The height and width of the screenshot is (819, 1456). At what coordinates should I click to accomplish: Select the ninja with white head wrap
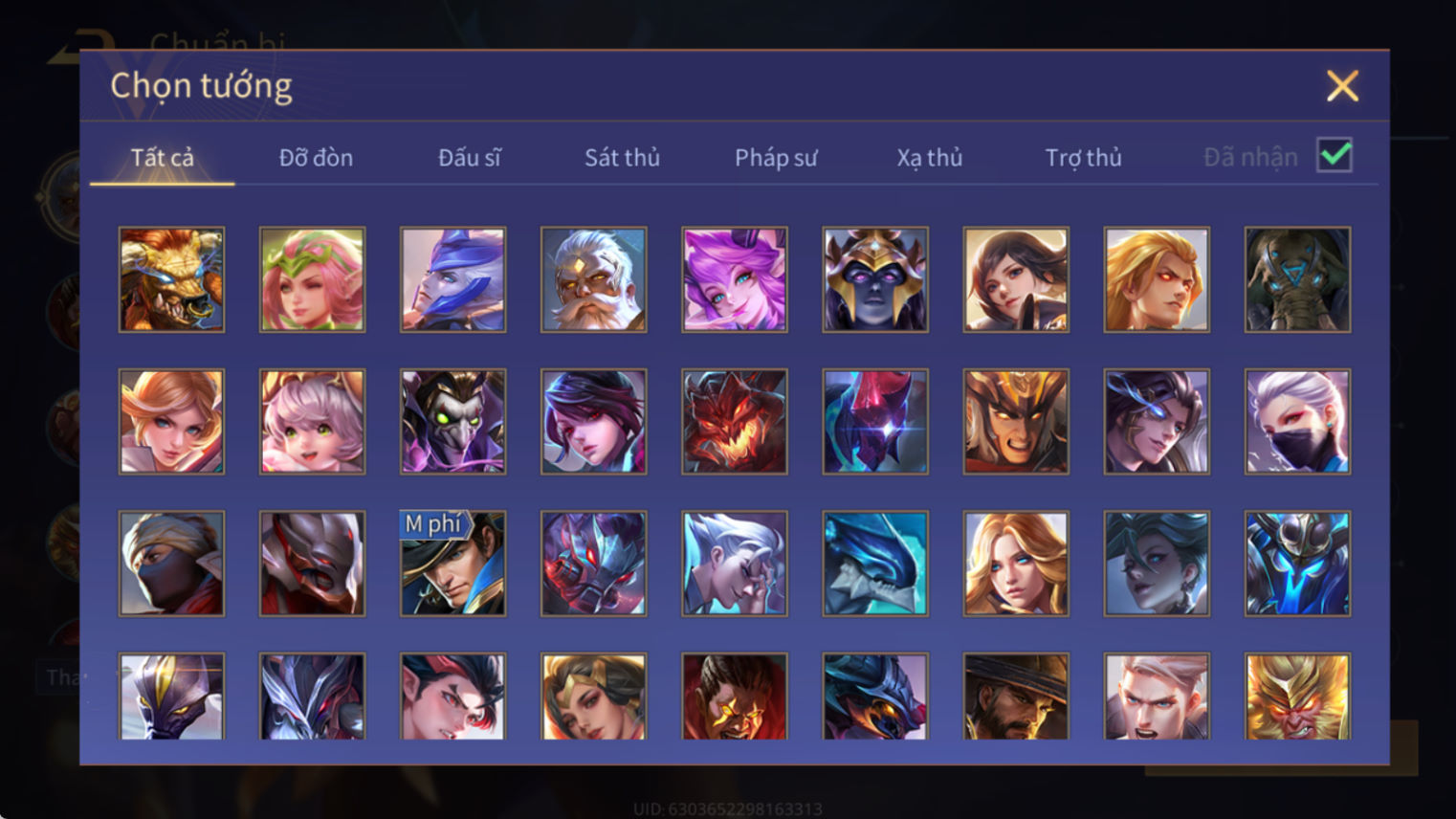(x=171, y=563)
